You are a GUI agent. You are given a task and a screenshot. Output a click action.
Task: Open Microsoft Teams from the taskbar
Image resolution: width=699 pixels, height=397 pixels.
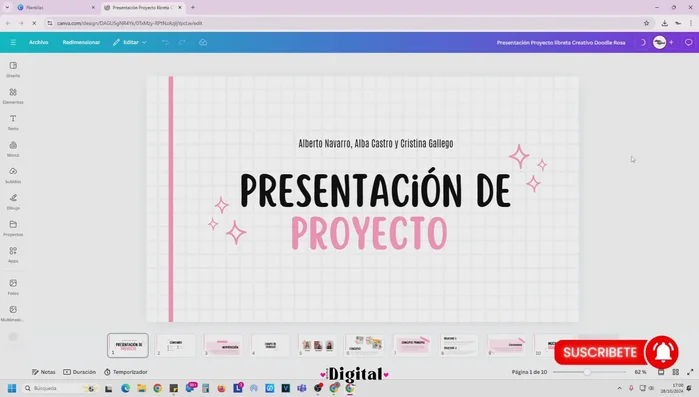(x=302, y=388)
